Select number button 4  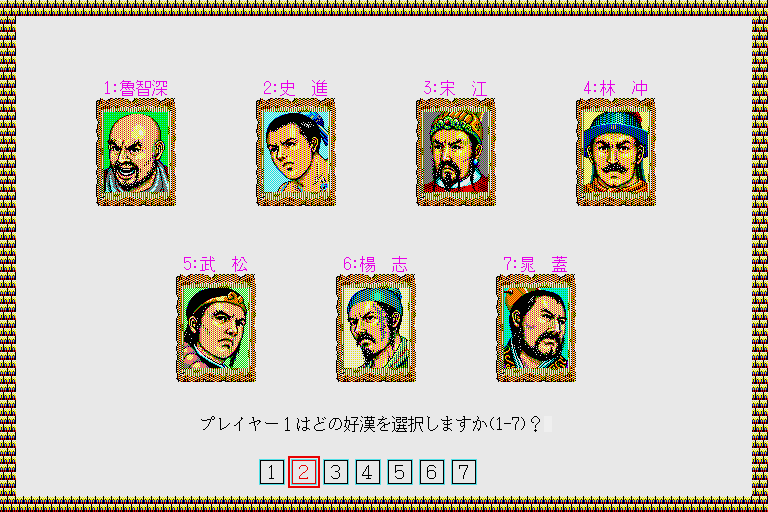(x=368, y=472)
